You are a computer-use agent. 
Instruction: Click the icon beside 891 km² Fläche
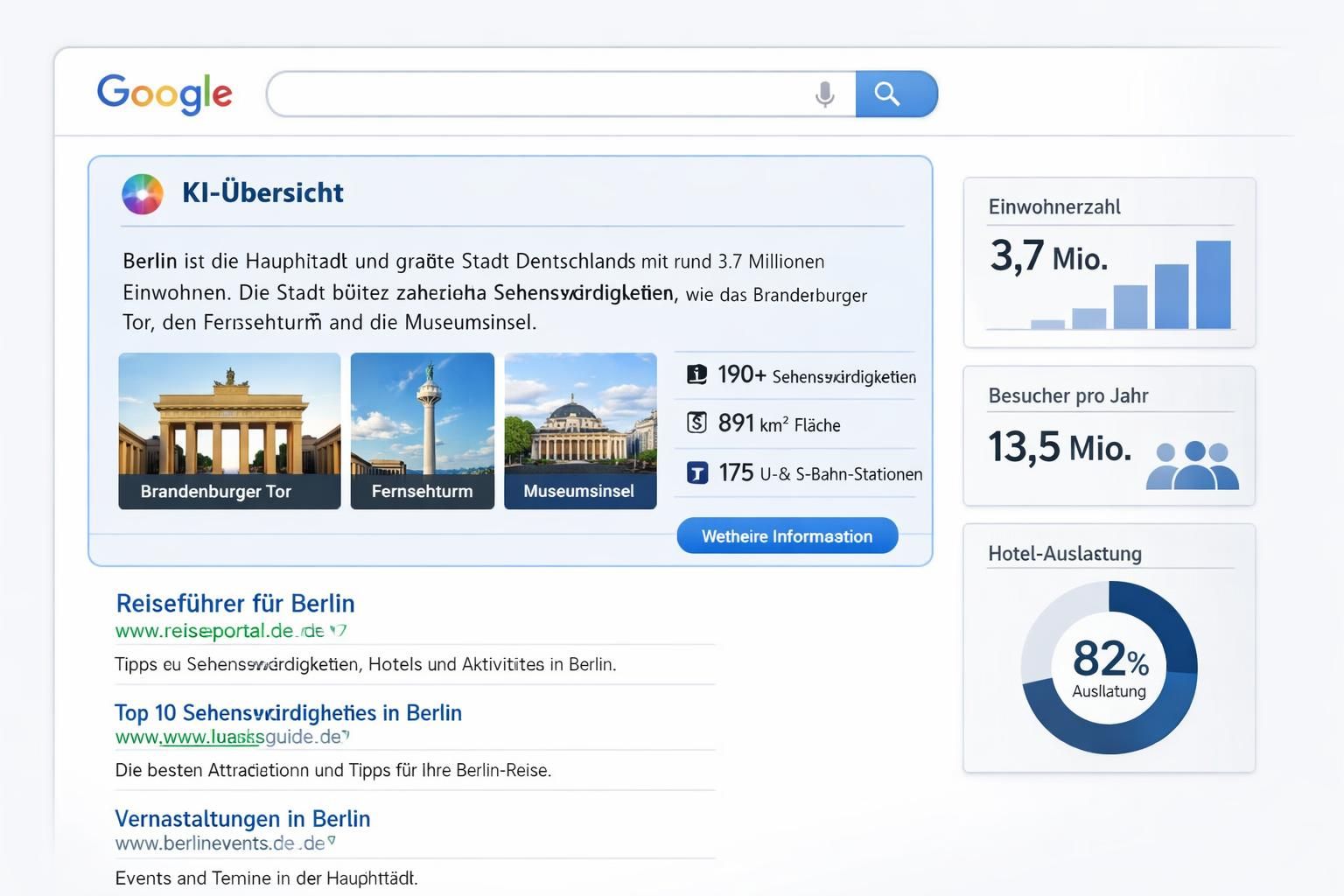696,423
